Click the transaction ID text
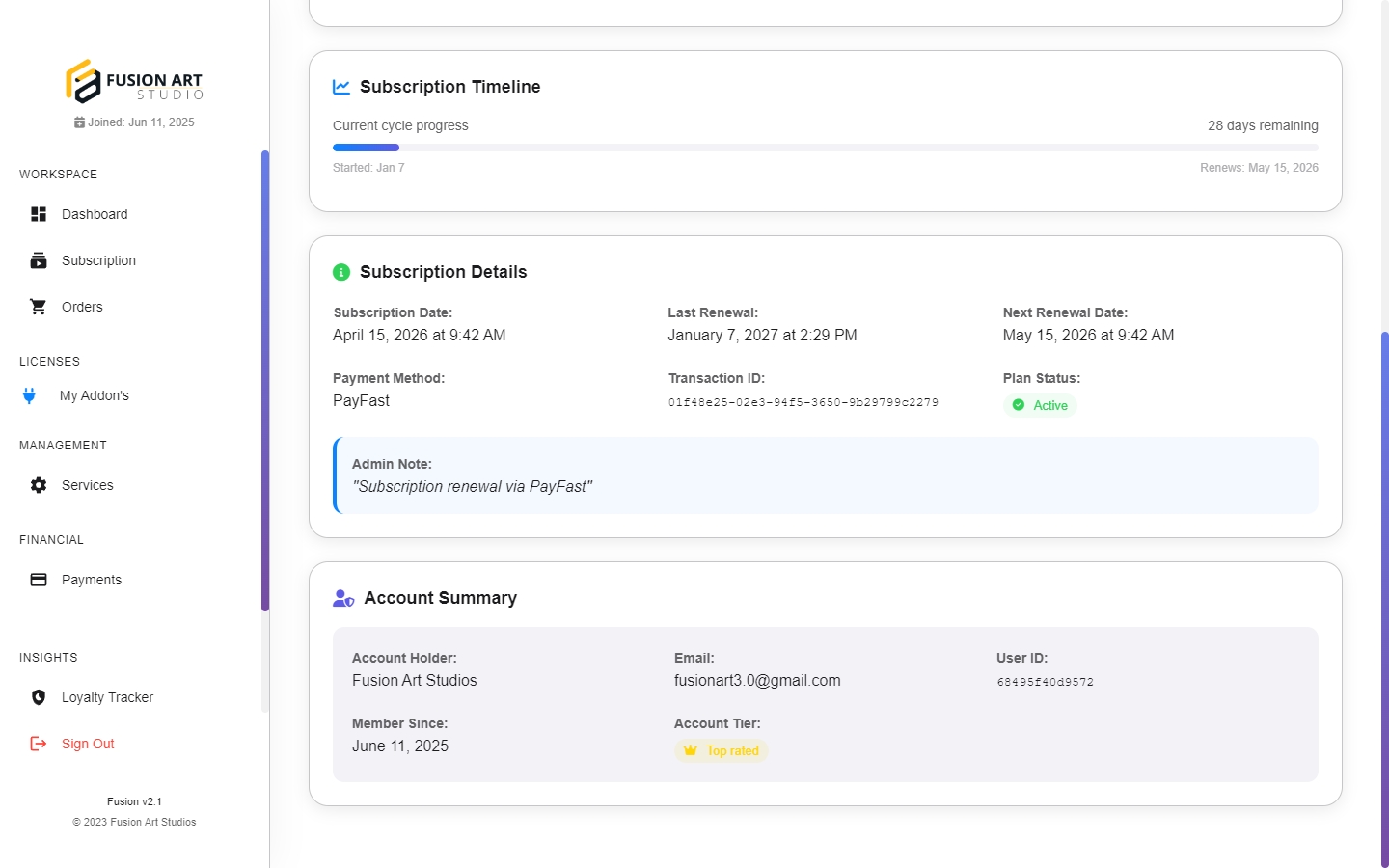 coord(803,403)
